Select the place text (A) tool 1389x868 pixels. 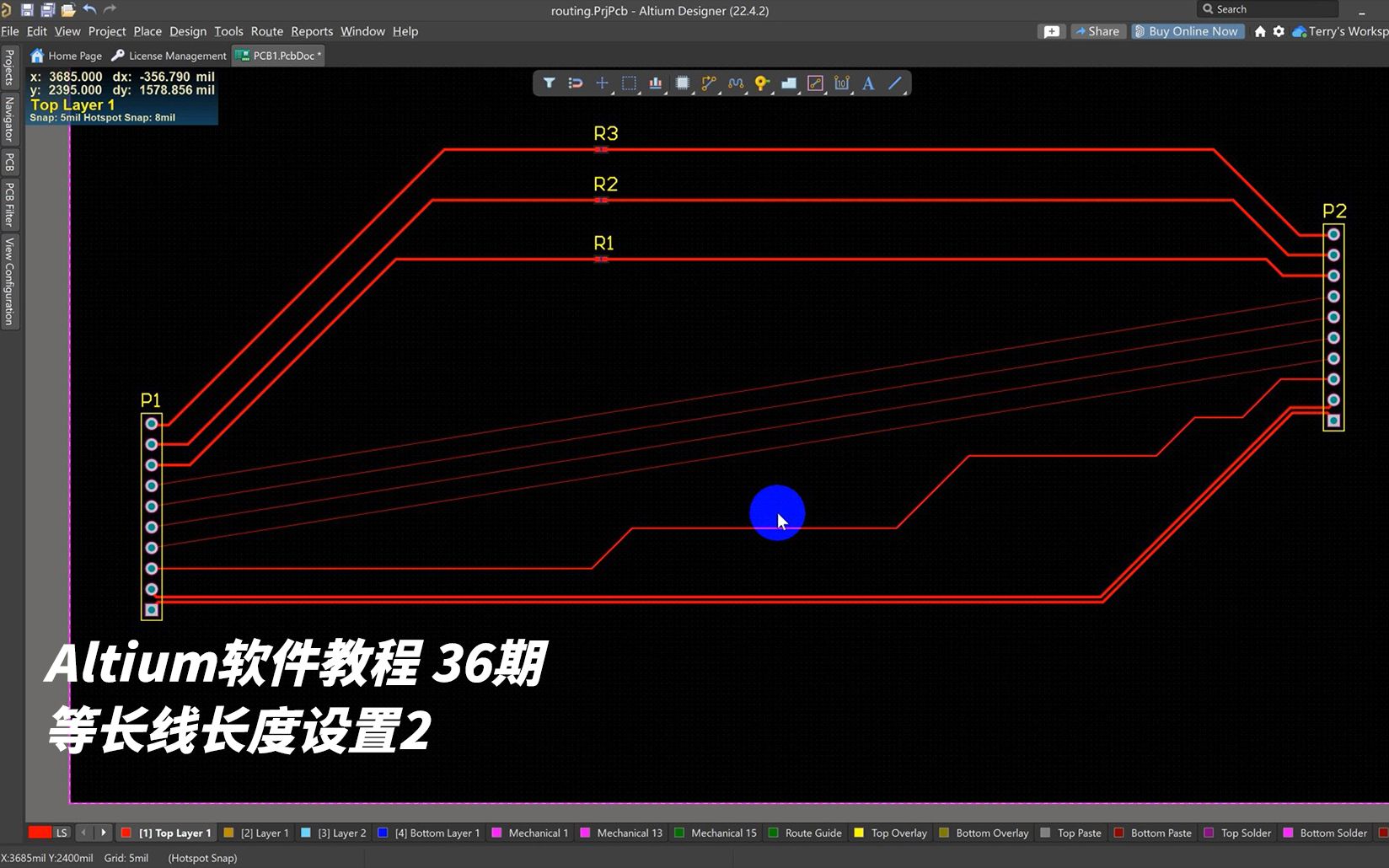point(868,83)
